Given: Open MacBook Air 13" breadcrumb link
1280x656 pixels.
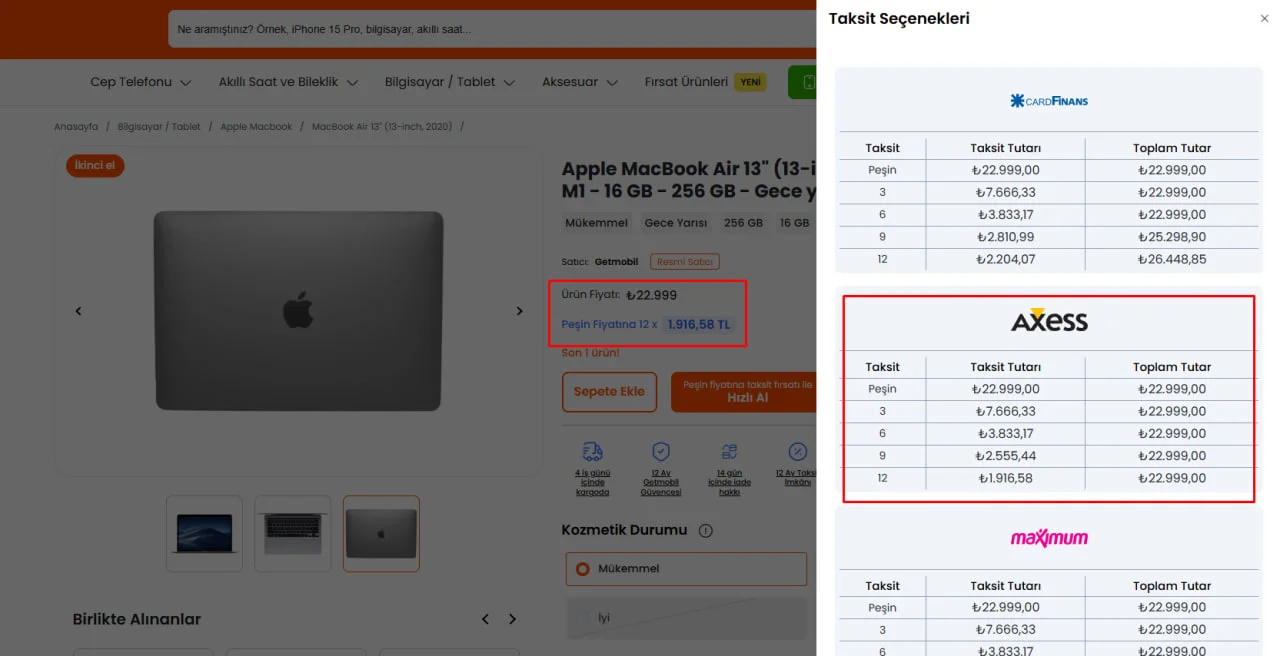Looking at the screenshot, I should (382, 127).
